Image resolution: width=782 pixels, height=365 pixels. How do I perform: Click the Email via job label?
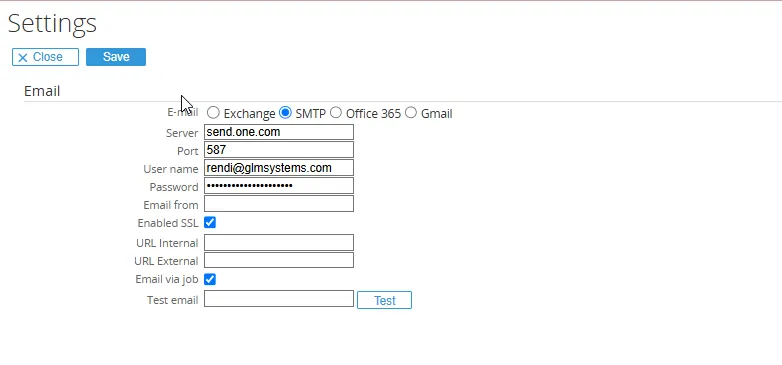[167, 279]
